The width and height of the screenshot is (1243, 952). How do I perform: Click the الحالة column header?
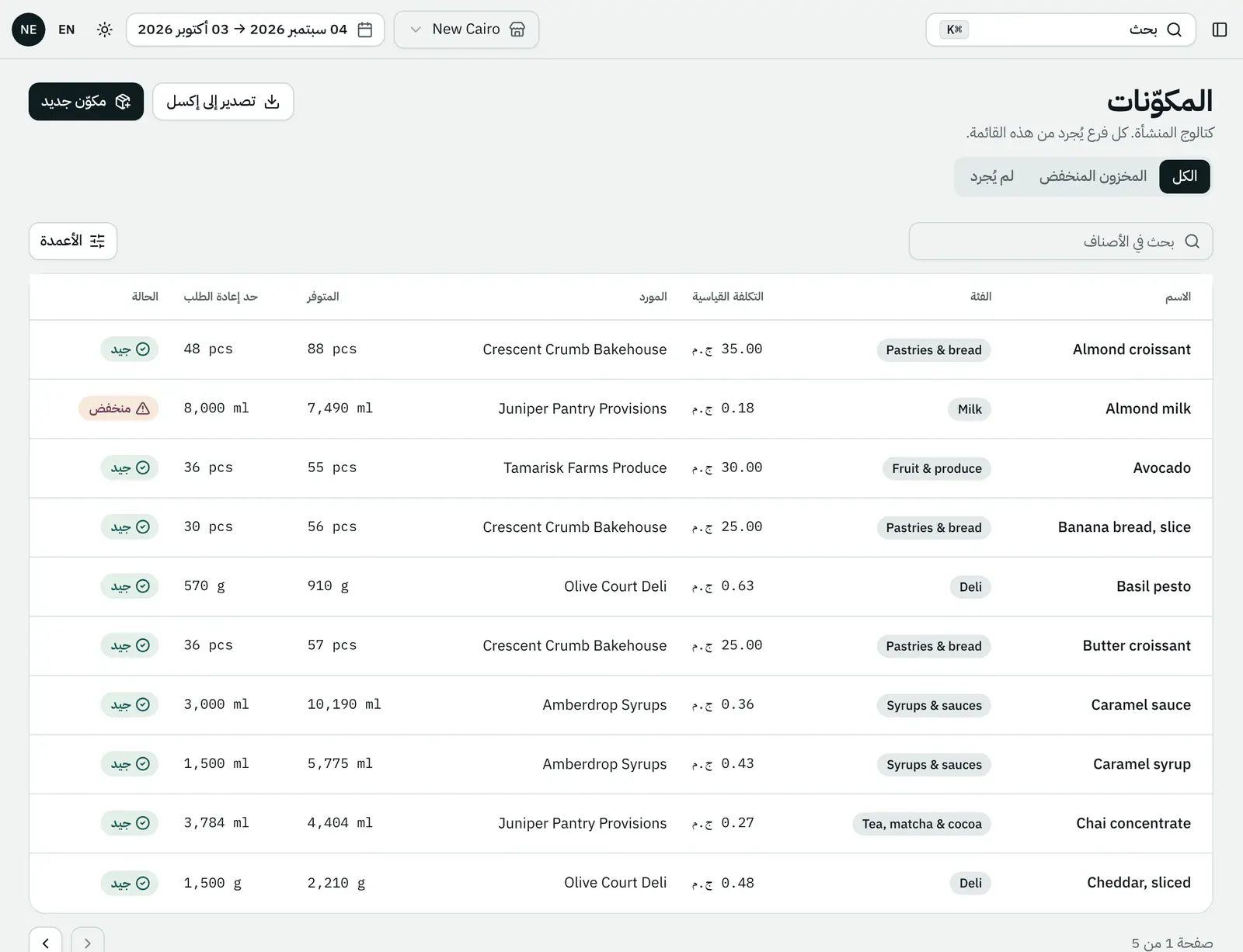[145, 297]
